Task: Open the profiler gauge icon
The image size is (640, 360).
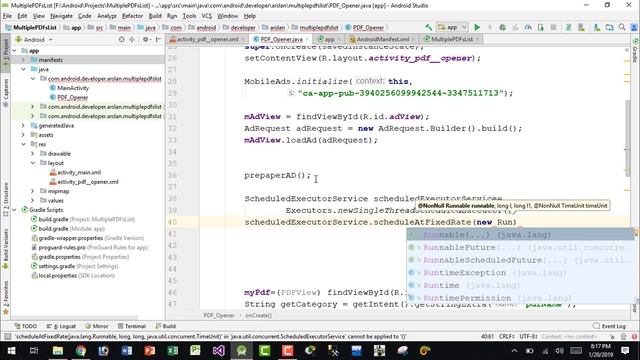Action: tap(528, 27)
